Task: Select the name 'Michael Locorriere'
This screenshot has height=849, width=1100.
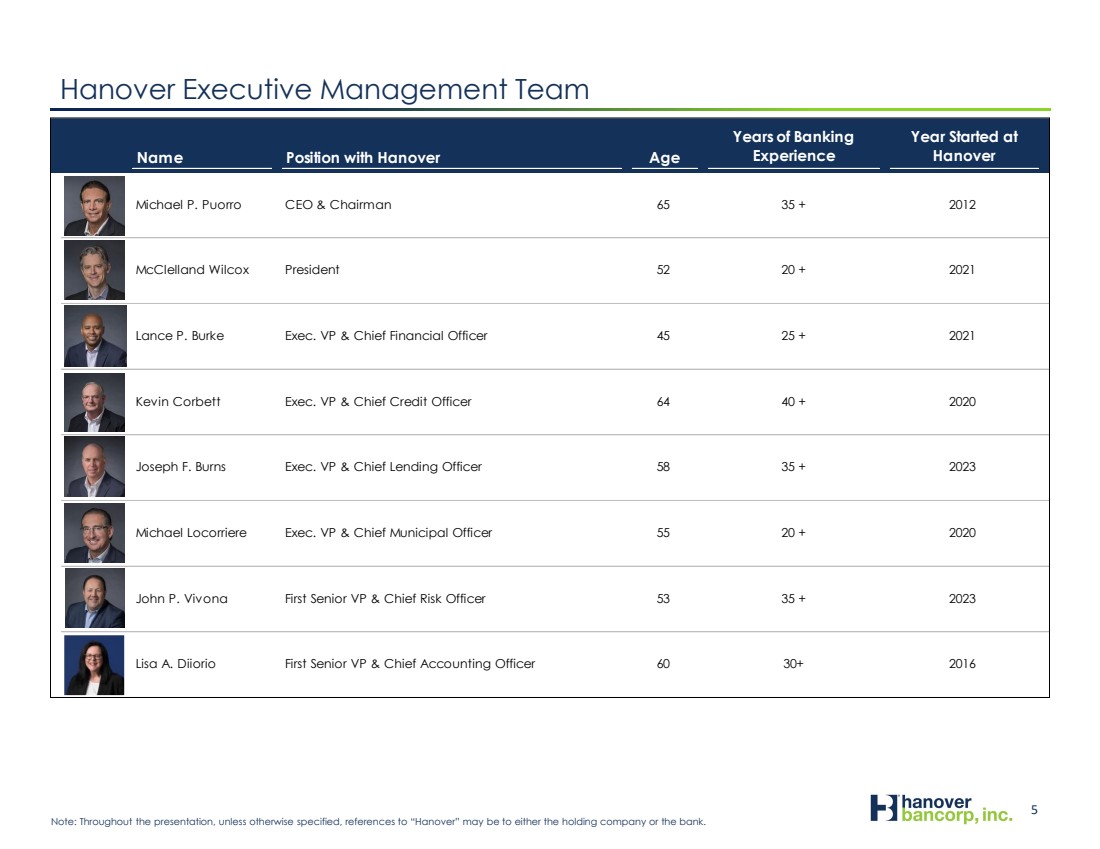Action: tap(191, 533)
